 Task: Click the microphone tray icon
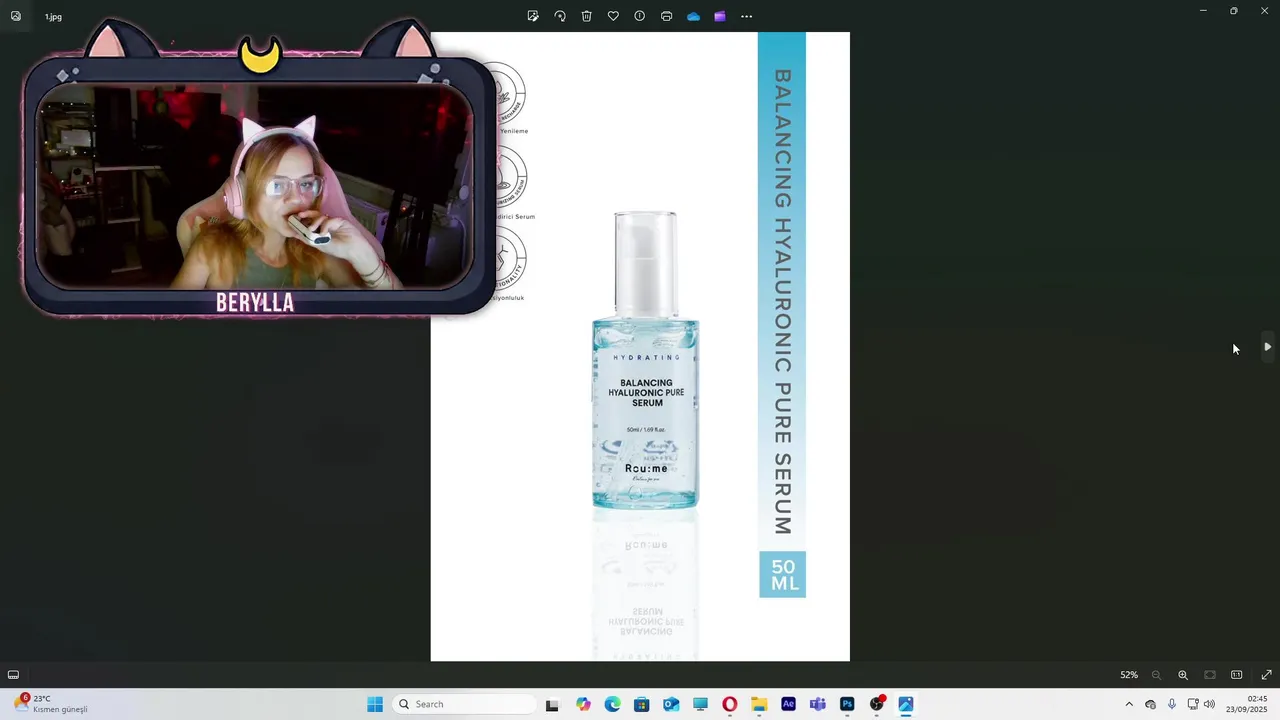point(1172,704)
